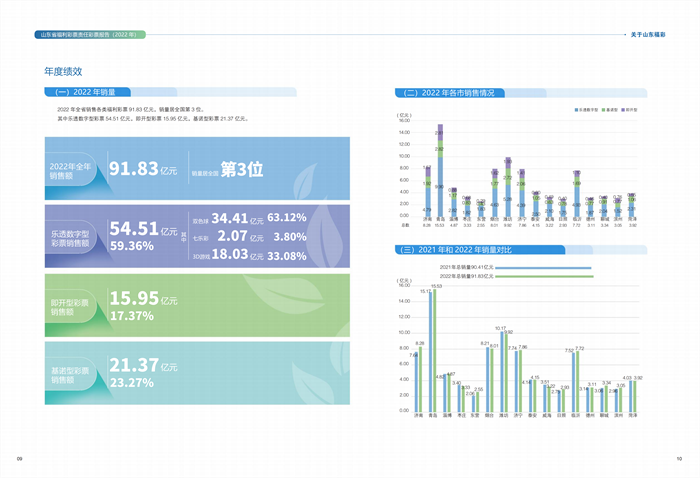Select the (二) 2022年各市销售情况 heading
The image size is (700, 478).
click(450, 92)
